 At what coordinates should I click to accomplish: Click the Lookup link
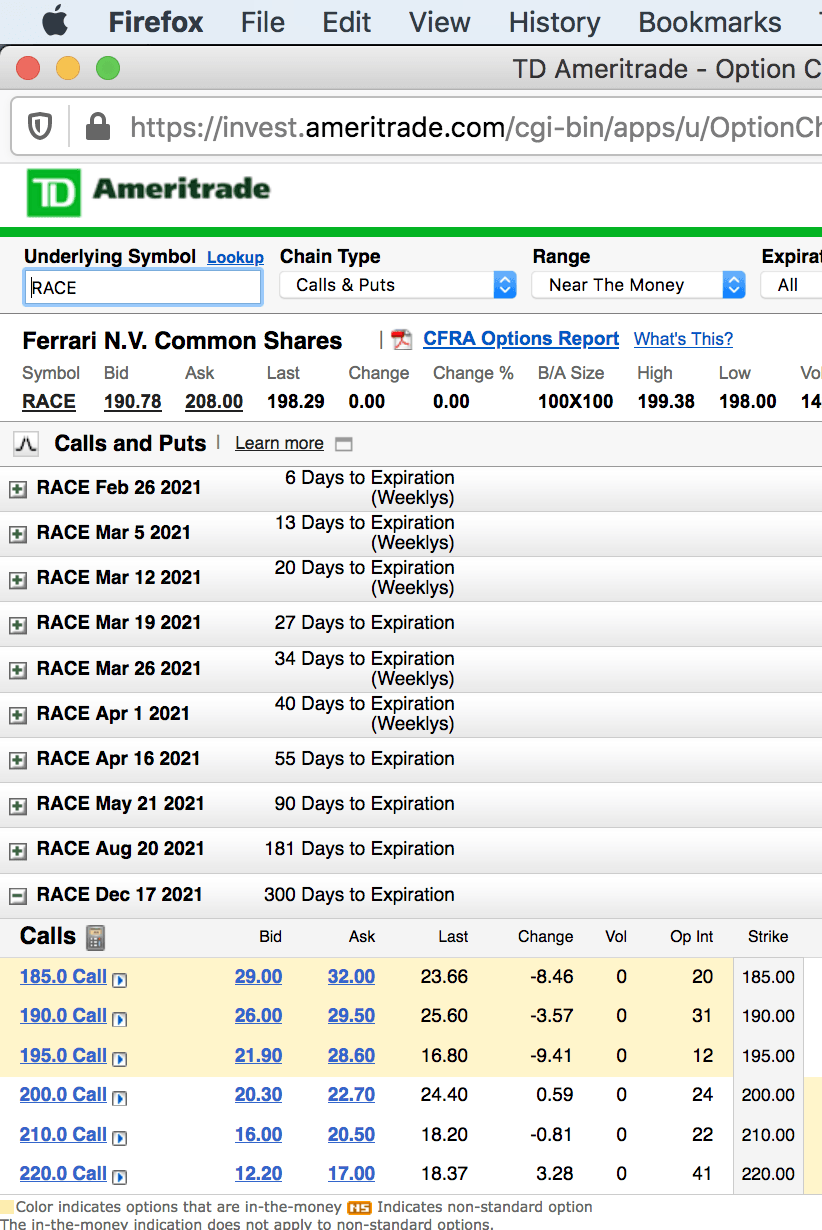pos(235,258)
